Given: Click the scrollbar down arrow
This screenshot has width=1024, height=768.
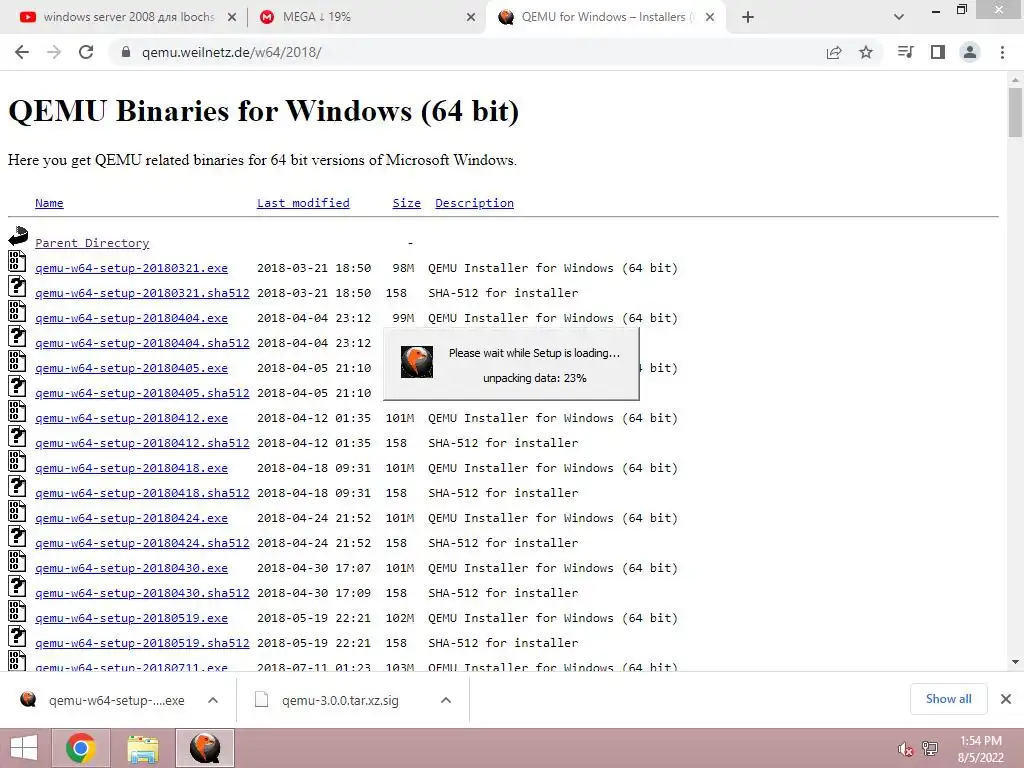Looking at the screenshot, I should [x=1015, y=662].
